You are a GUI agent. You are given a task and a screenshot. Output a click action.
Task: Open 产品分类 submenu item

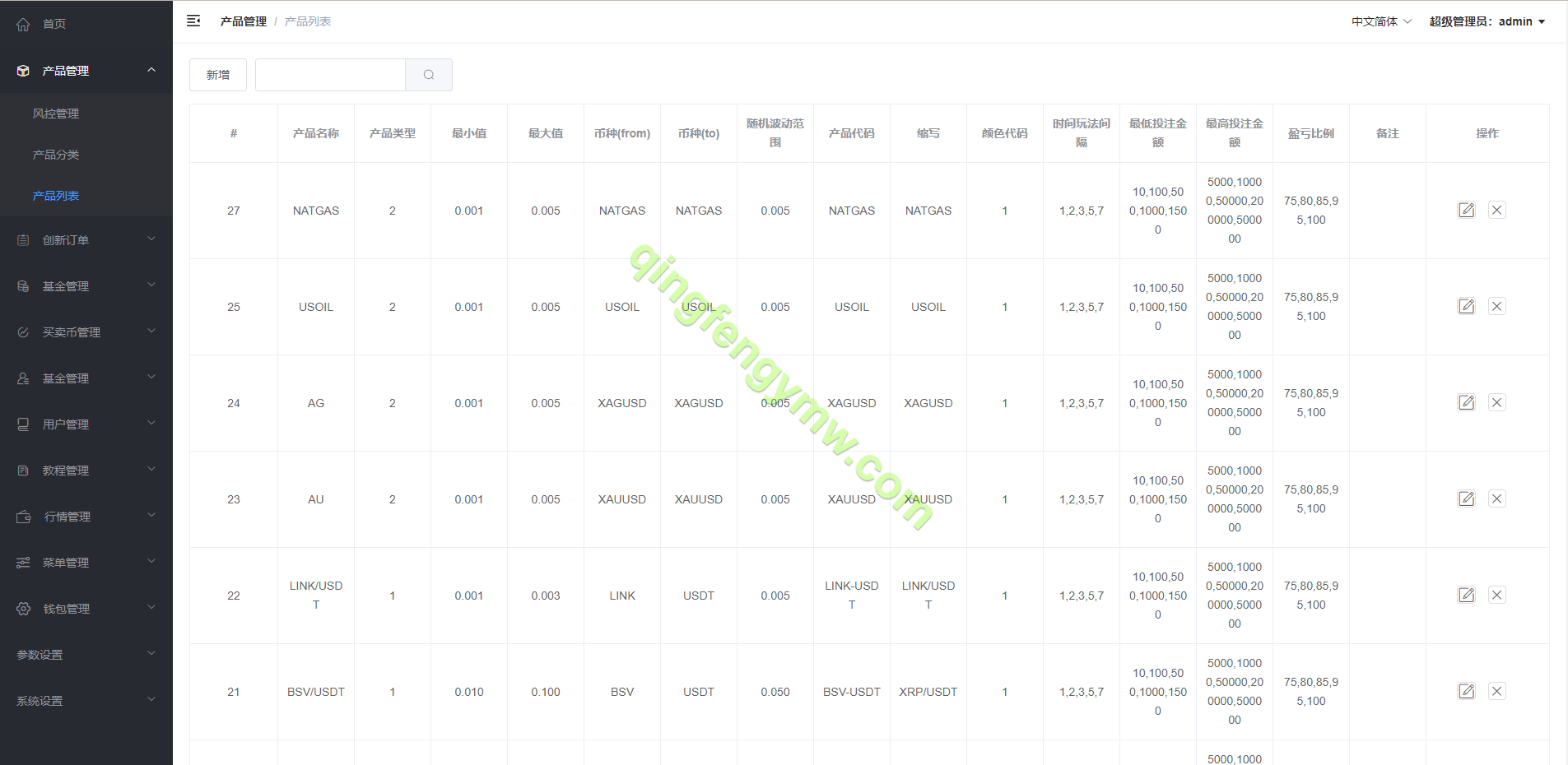(86, 155)
